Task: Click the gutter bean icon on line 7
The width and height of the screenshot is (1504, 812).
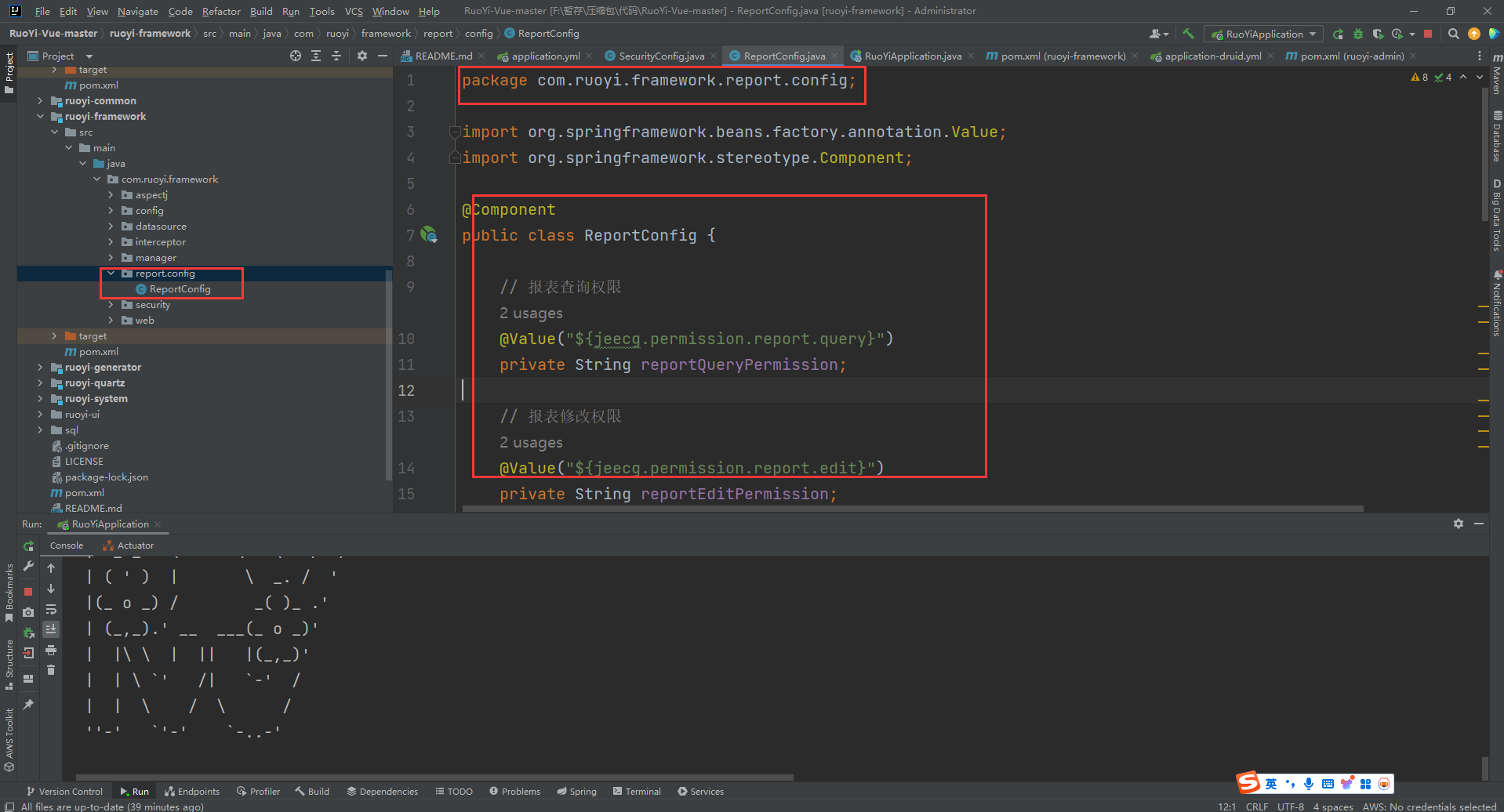Action: coord(429,234)
